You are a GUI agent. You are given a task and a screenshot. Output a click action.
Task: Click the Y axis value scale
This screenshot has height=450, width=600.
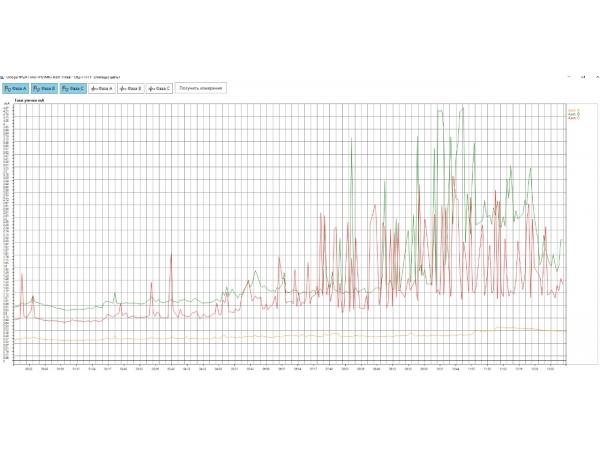pyautogui.click(x=7, y=230)
